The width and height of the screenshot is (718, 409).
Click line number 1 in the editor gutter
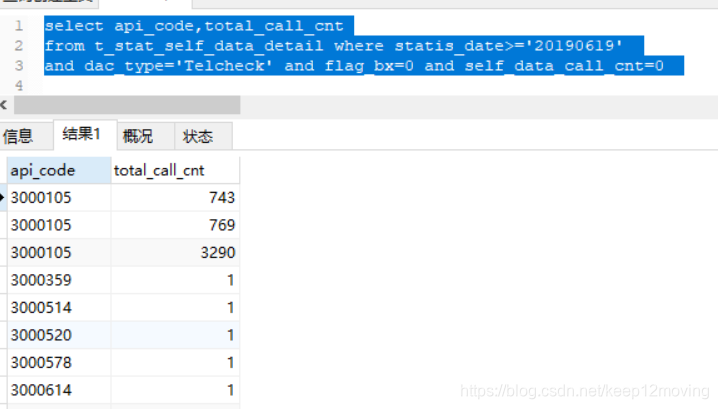tap(19, 26)
